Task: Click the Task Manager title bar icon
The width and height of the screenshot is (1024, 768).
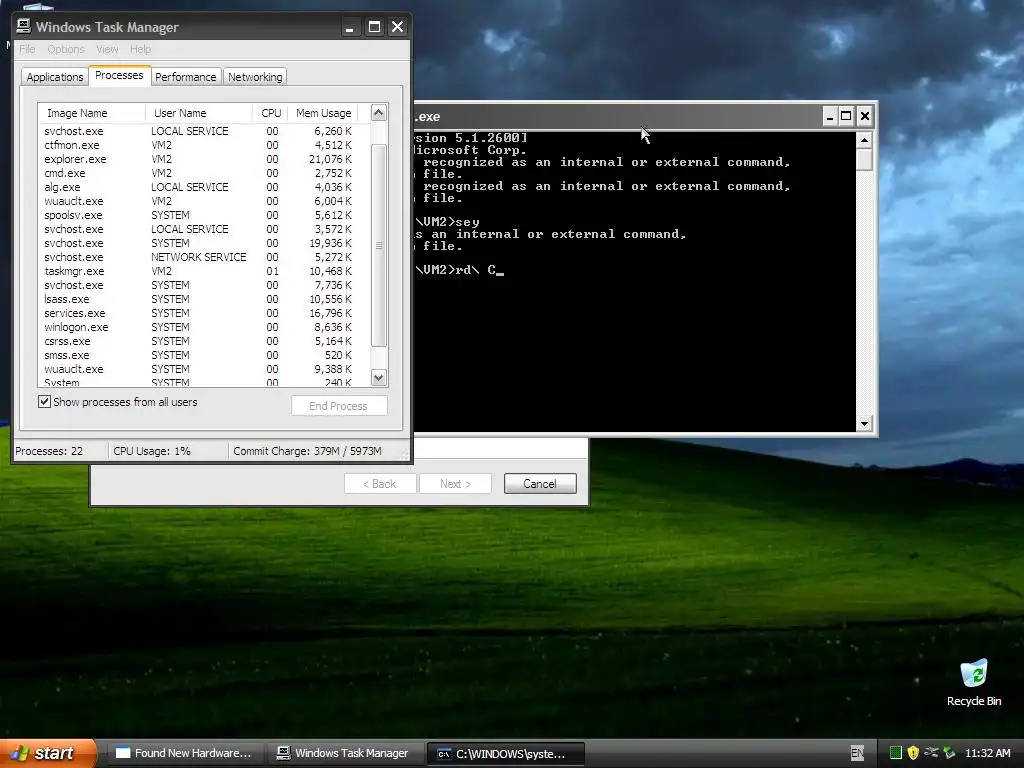Action: coord(24,26)
